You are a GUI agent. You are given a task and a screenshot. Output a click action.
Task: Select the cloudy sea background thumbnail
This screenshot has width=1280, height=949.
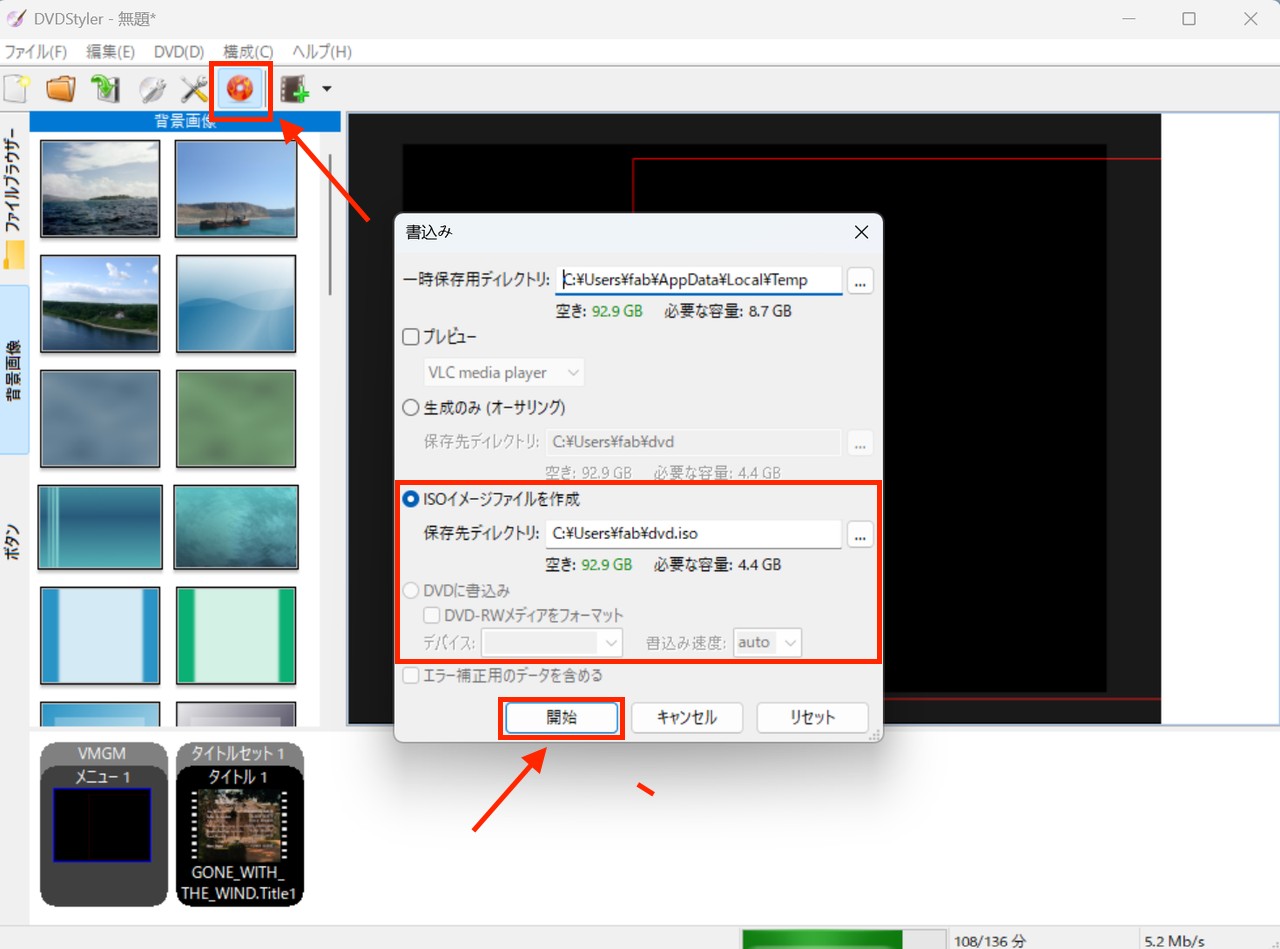pos(100,188)
